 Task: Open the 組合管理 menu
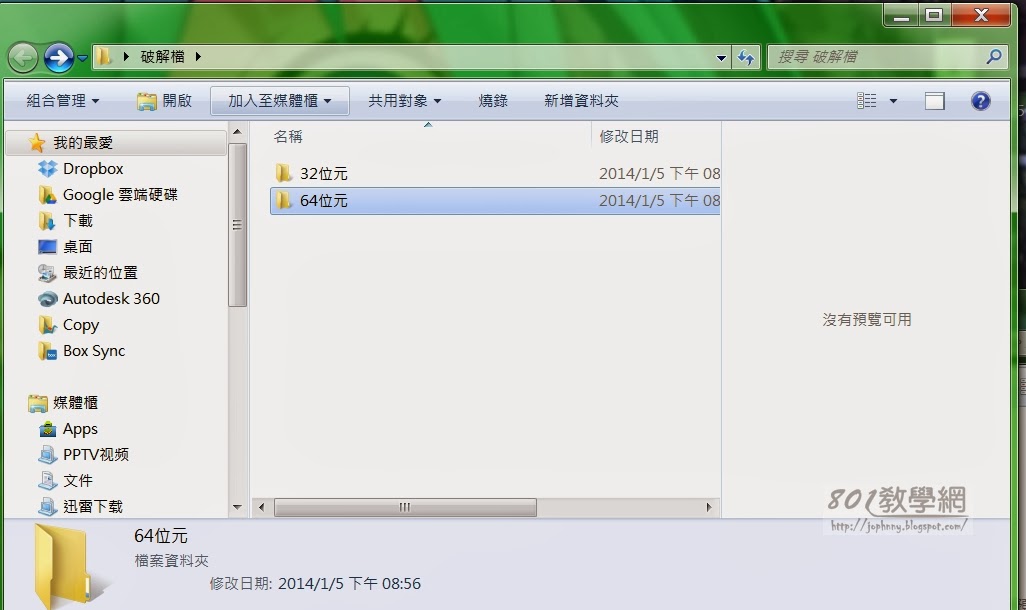tap(62, 101)
